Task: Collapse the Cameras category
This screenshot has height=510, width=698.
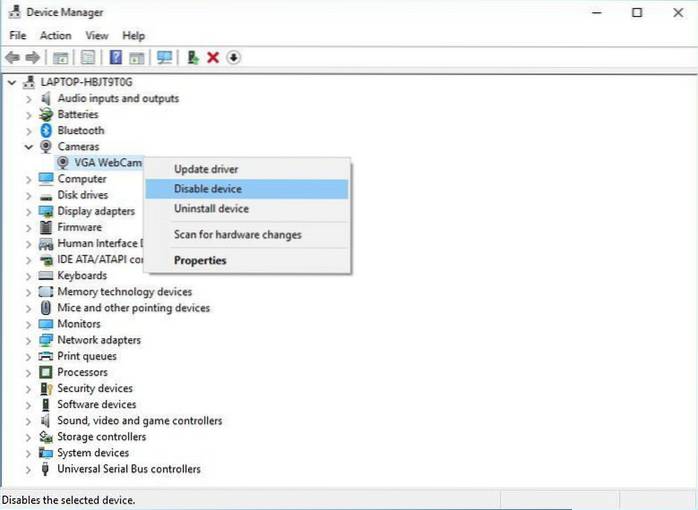Action: pyautogui.click(x=29, y=147)
